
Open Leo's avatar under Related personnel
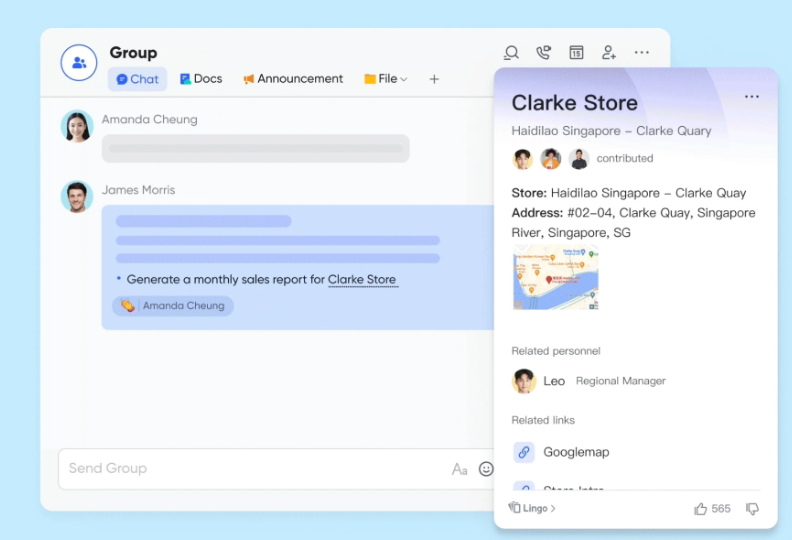[524, 381]
